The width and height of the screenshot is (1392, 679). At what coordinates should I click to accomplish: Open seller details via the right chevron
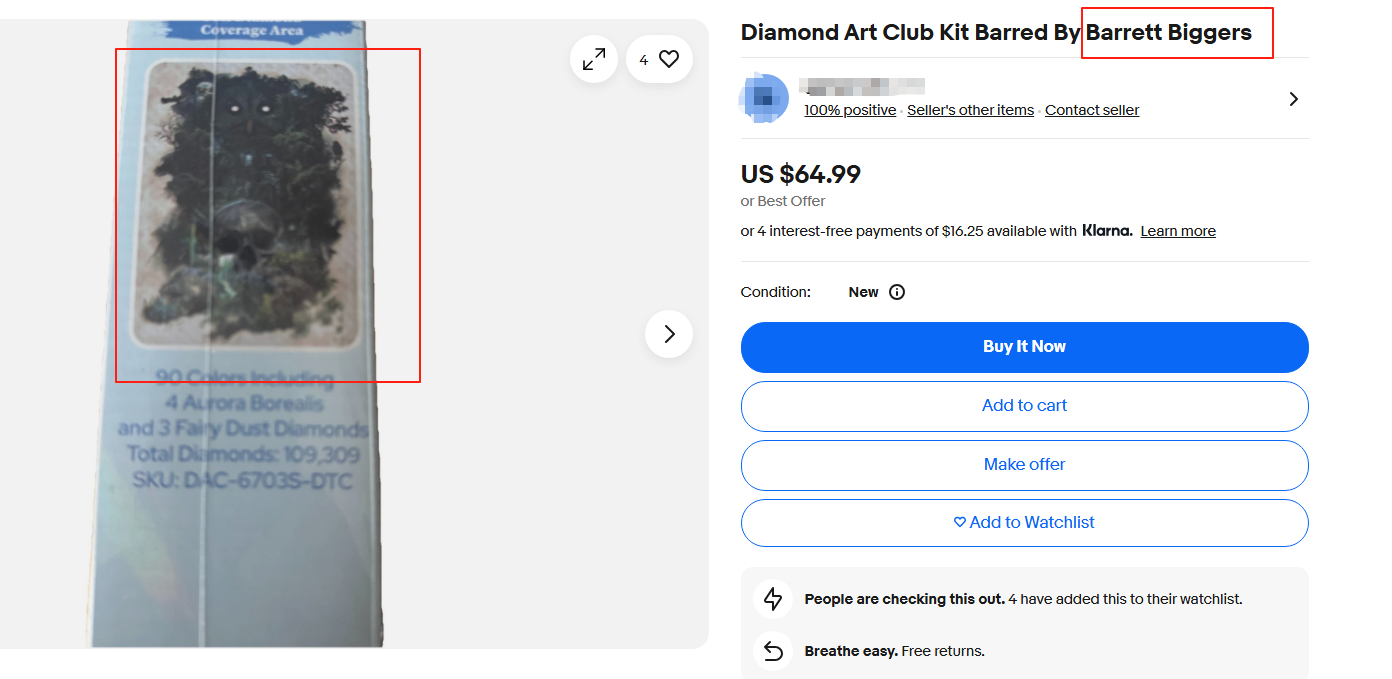click(1293, 99)
